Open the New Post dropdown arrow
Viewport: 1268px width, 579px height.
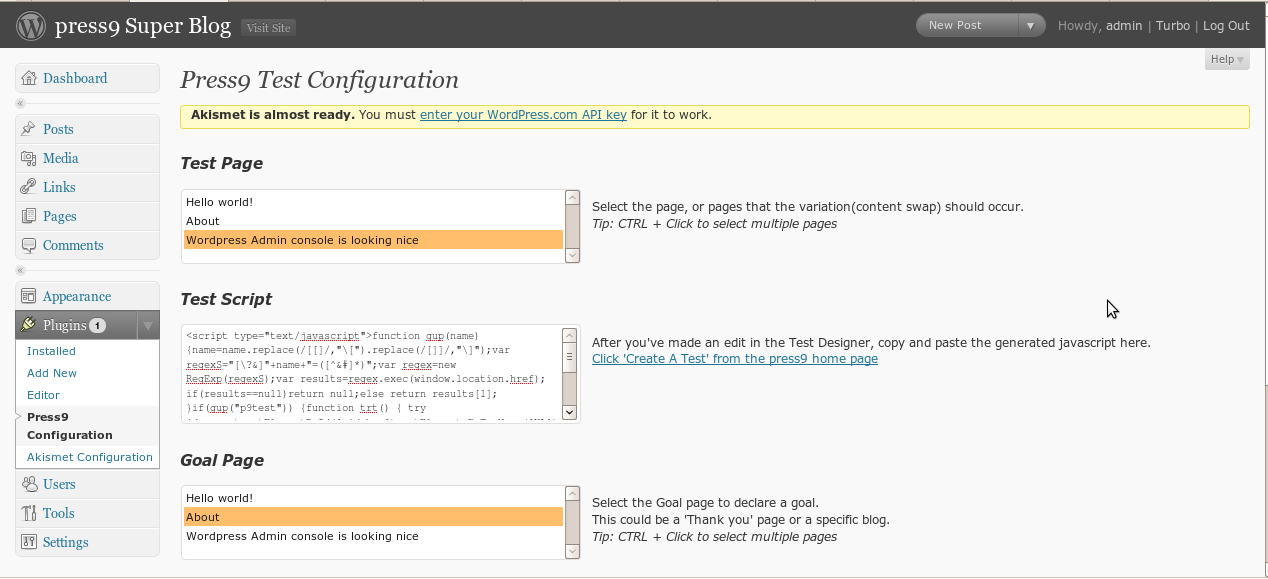coord(1031,26)
